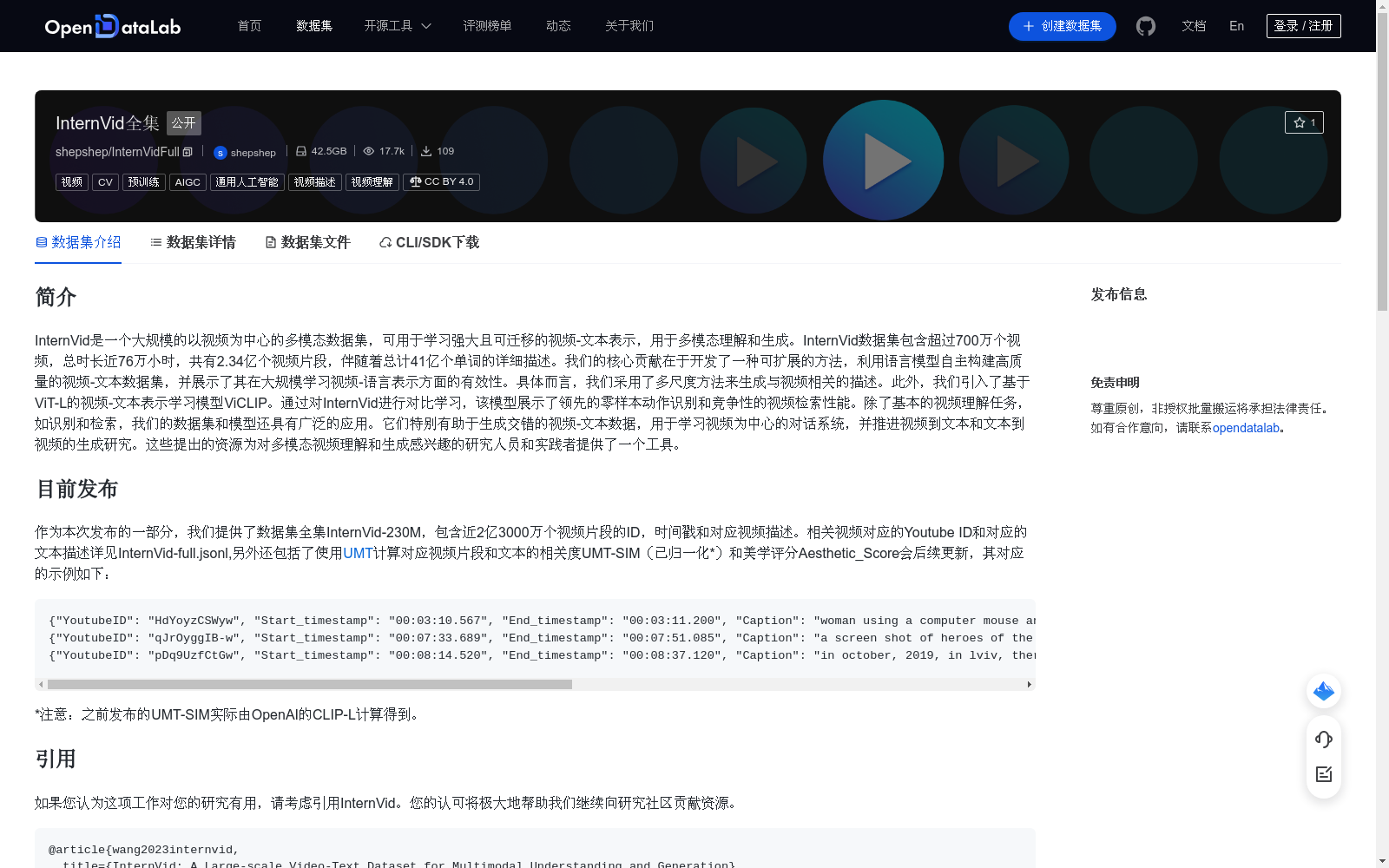The width and height of the screenshot is (1389, 868).
Task: Click the InternVid全集 dataset title
Action: (108, 123)
